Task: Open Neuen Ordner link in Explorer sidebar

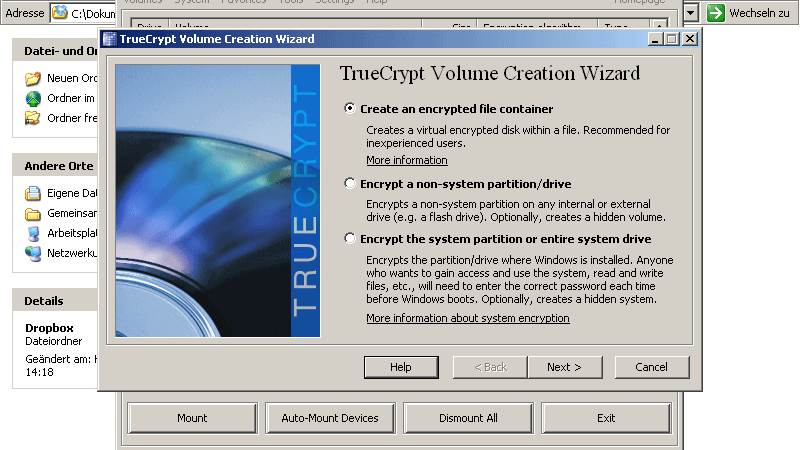Action: [x=71, y=78]
